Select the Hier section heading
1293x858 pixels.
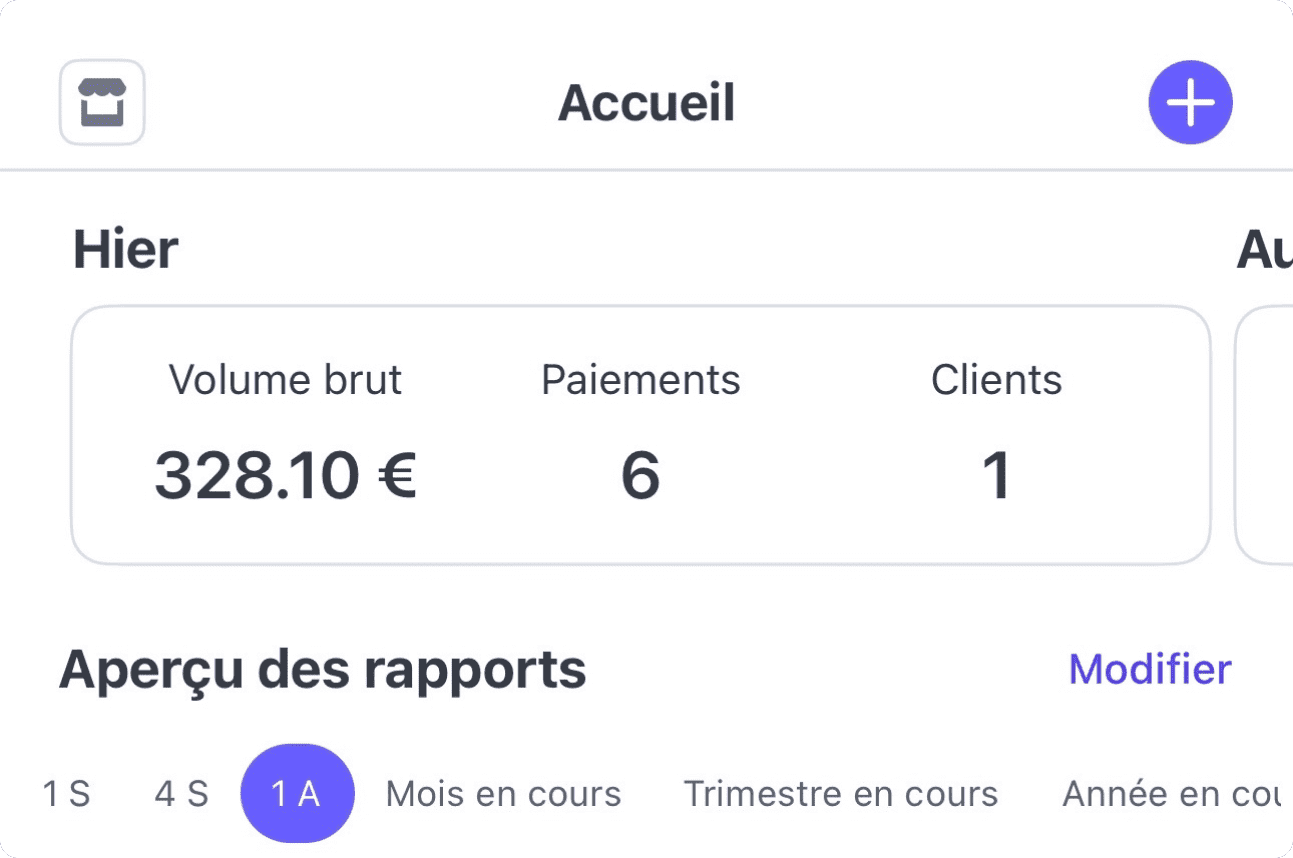(125, 250)
